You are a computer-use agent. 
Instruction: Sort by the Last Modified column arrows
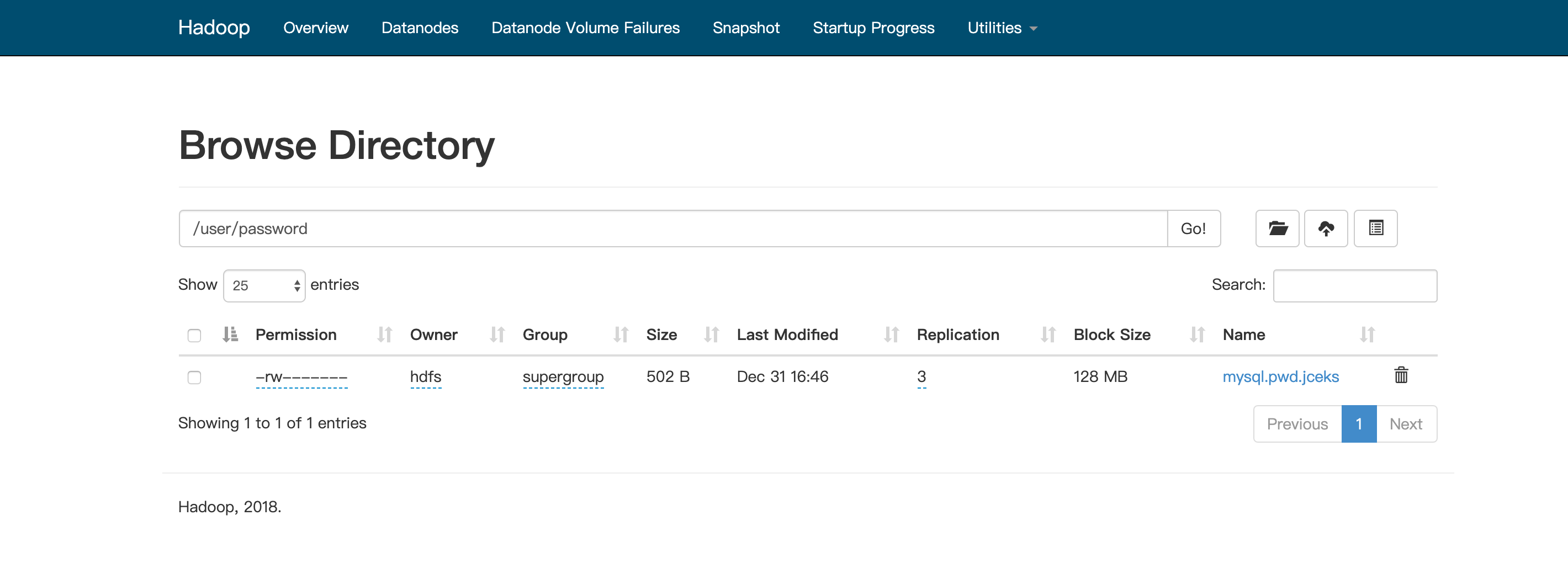(891, 334)
